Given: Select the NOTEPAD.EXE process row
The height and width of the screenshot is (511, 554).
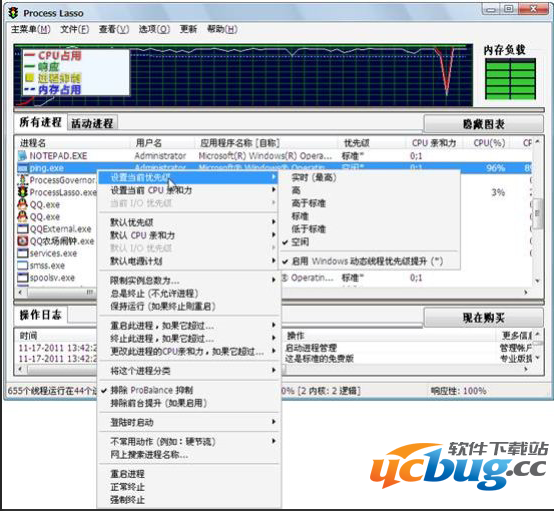Looking at the screenshot, I should (274, 155).
